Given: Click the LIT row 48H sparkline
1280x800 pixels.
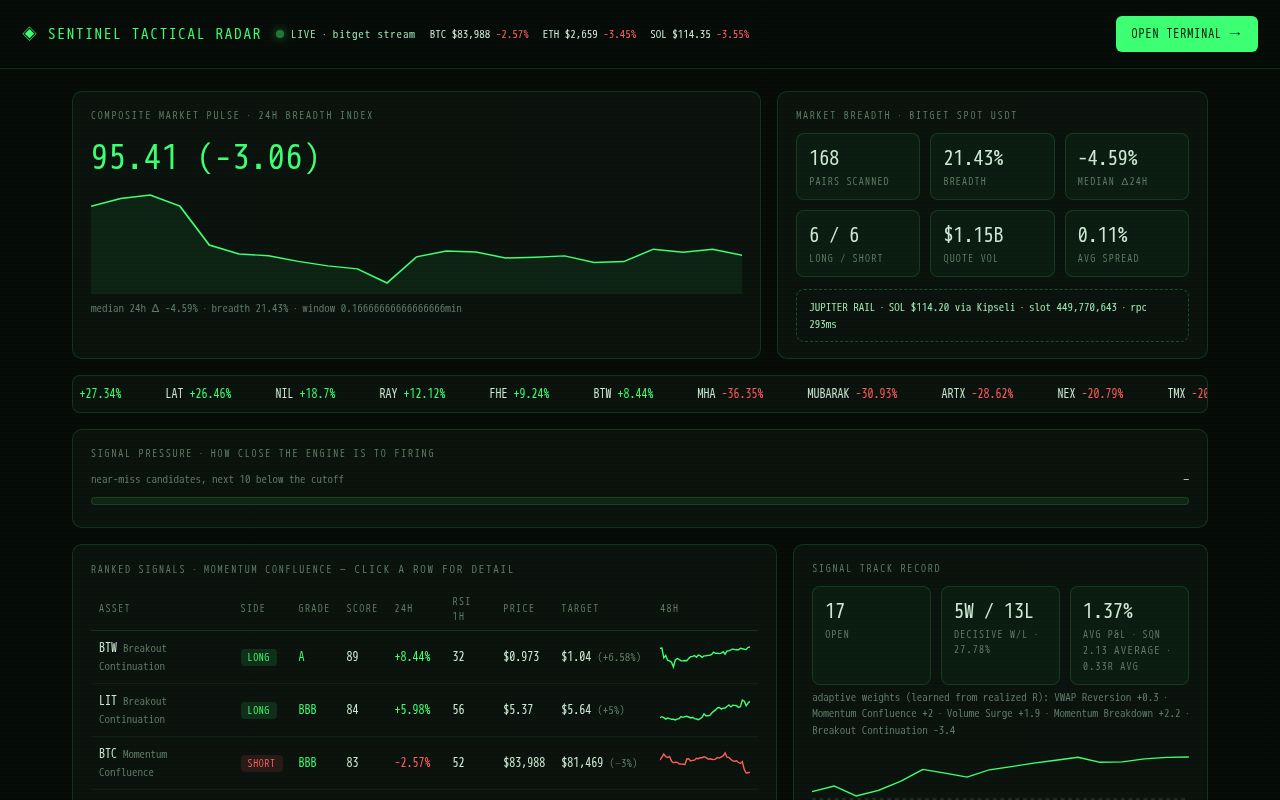Looking at the screenshot, I should (x=705, y=710).
